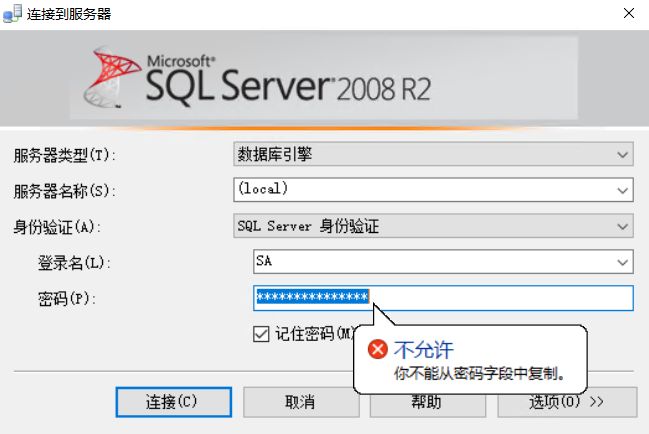Screen dimensions: 649x434
Task: Click the server connection icon in title bar
Action: [x=13, y=14]
